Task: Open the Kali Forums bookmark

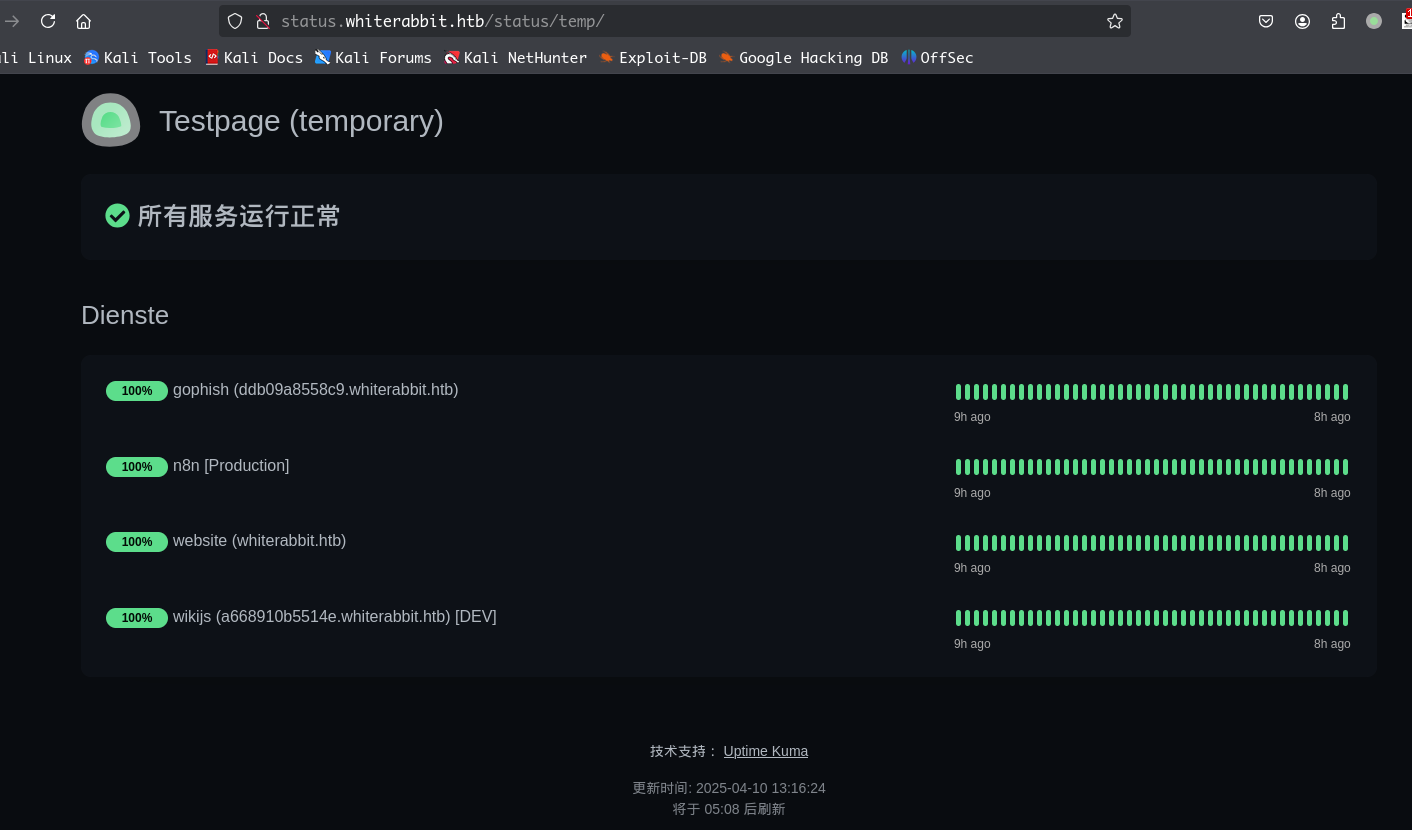Action: [x=374, y=58]
